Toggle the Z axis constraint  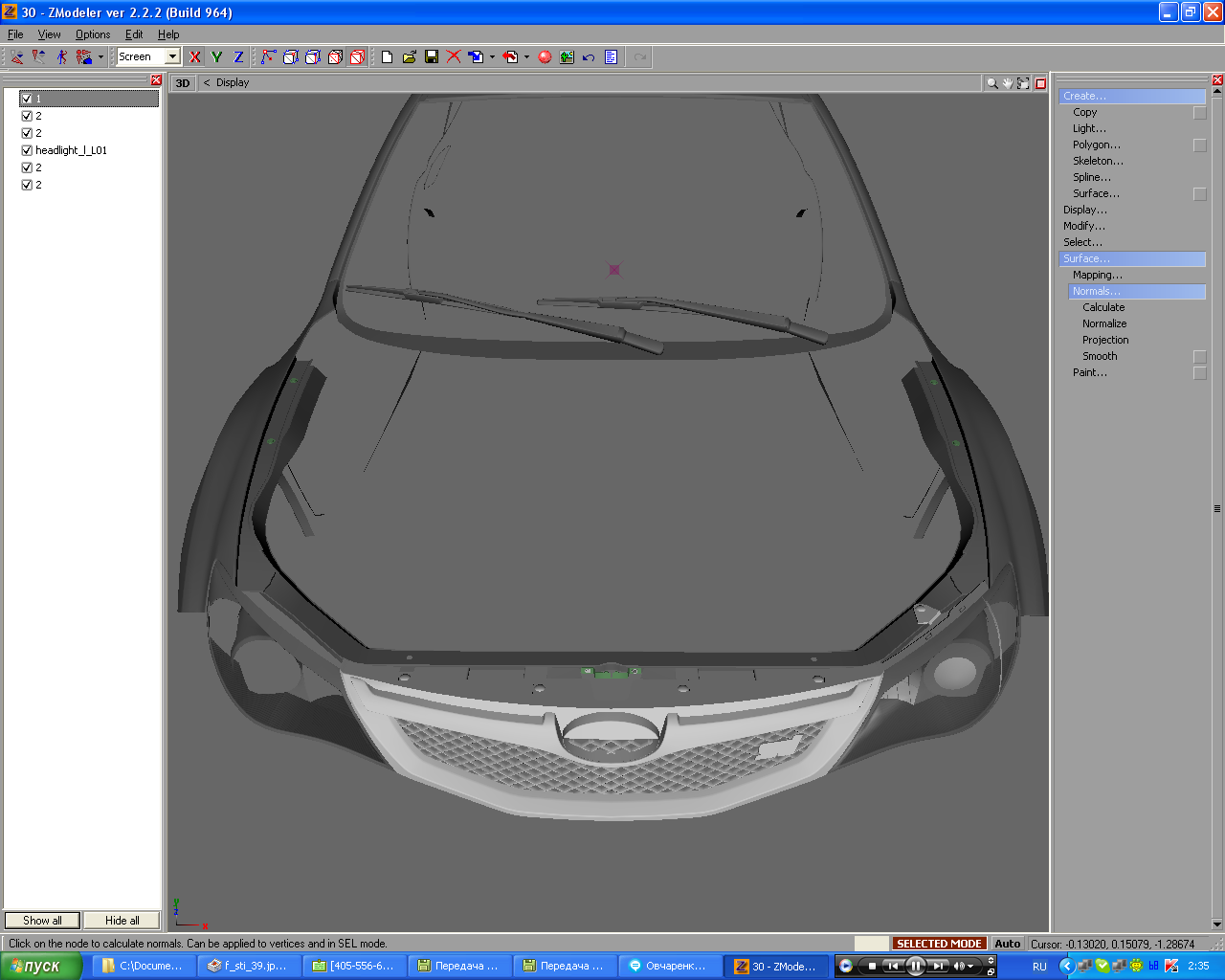click(238, 57)
